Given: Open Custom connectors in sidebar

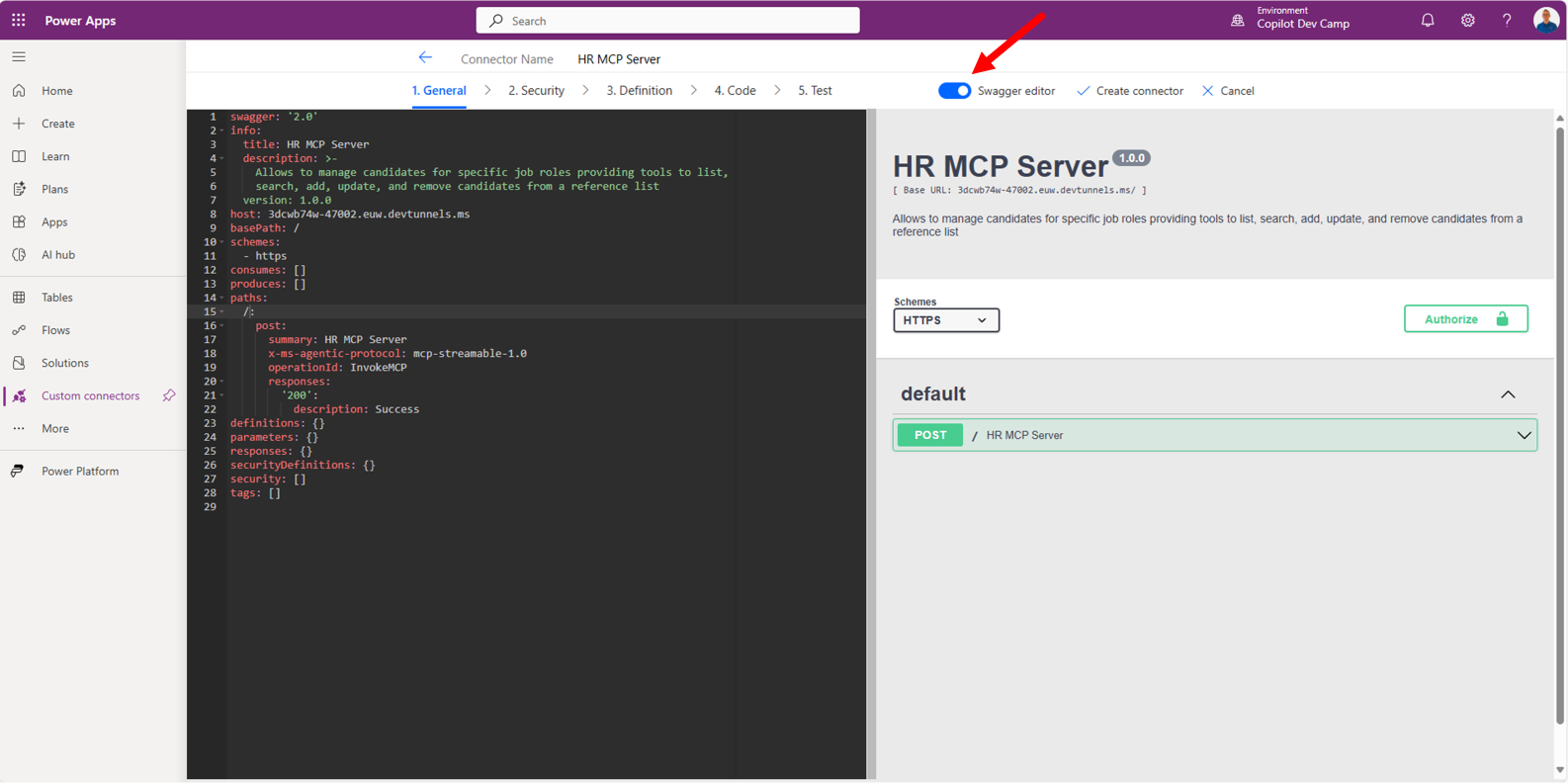Looking at the screenshot, I should click(90, 395).
